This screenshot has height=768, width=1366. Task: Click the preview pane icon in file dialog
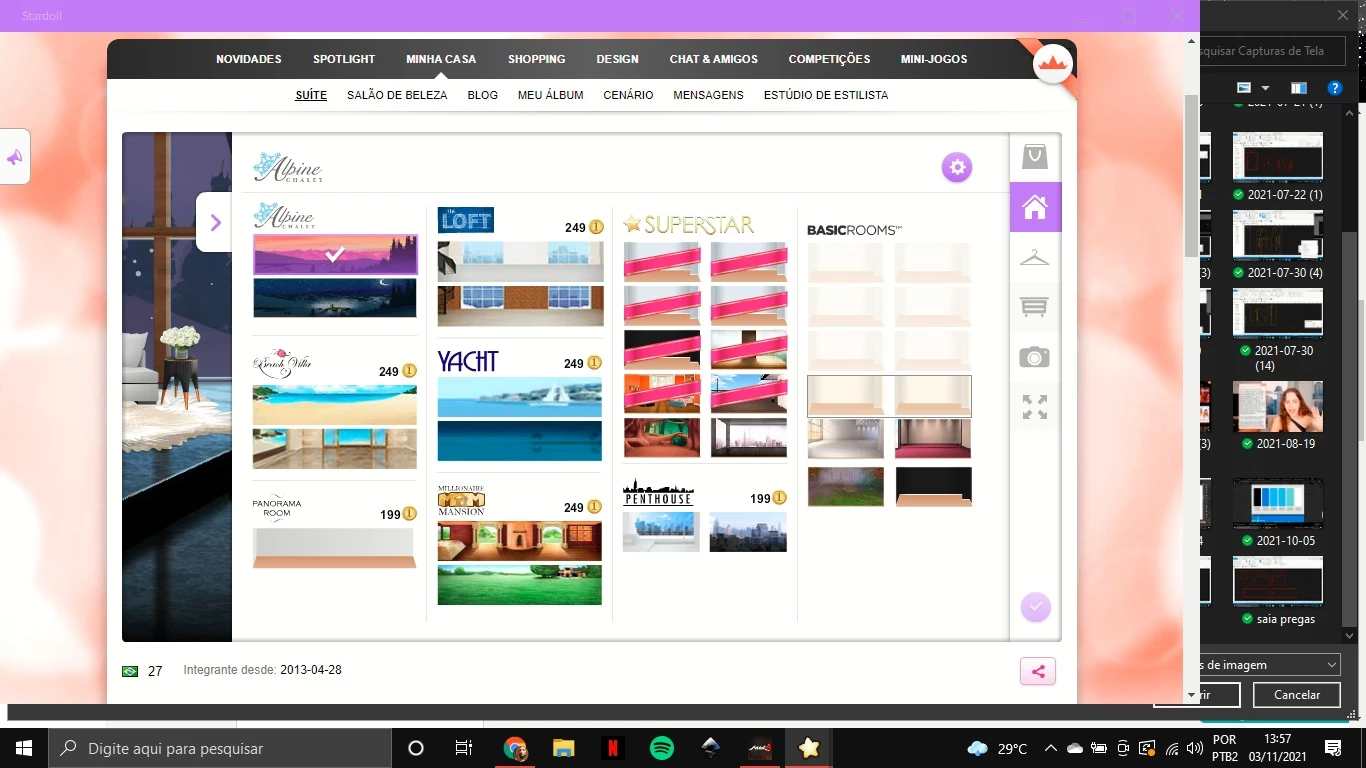[1298, 88]
